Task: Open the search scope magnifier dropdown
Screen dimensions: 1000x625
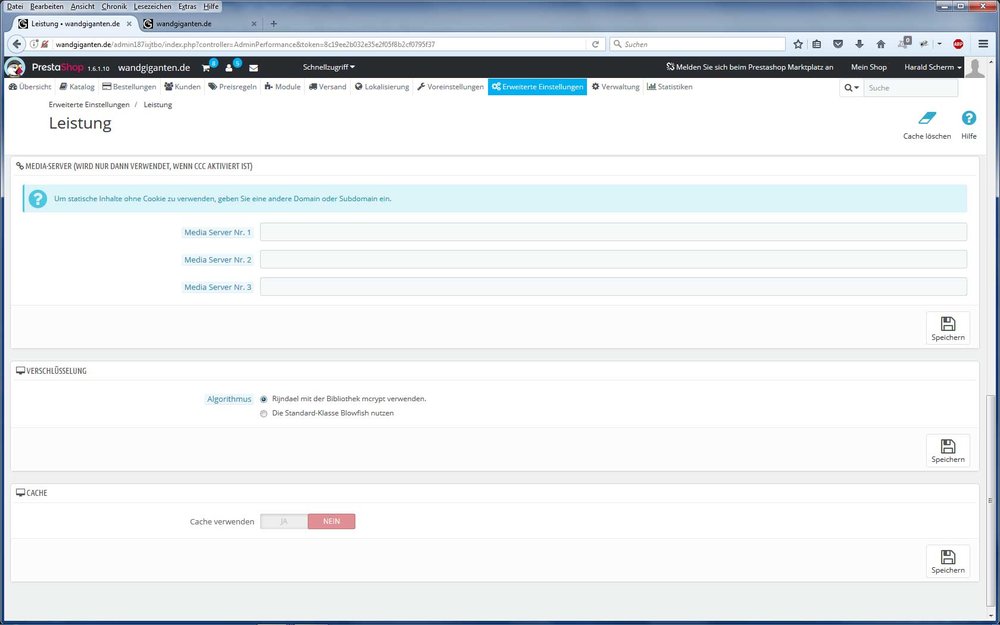Action: click(851, 87)
